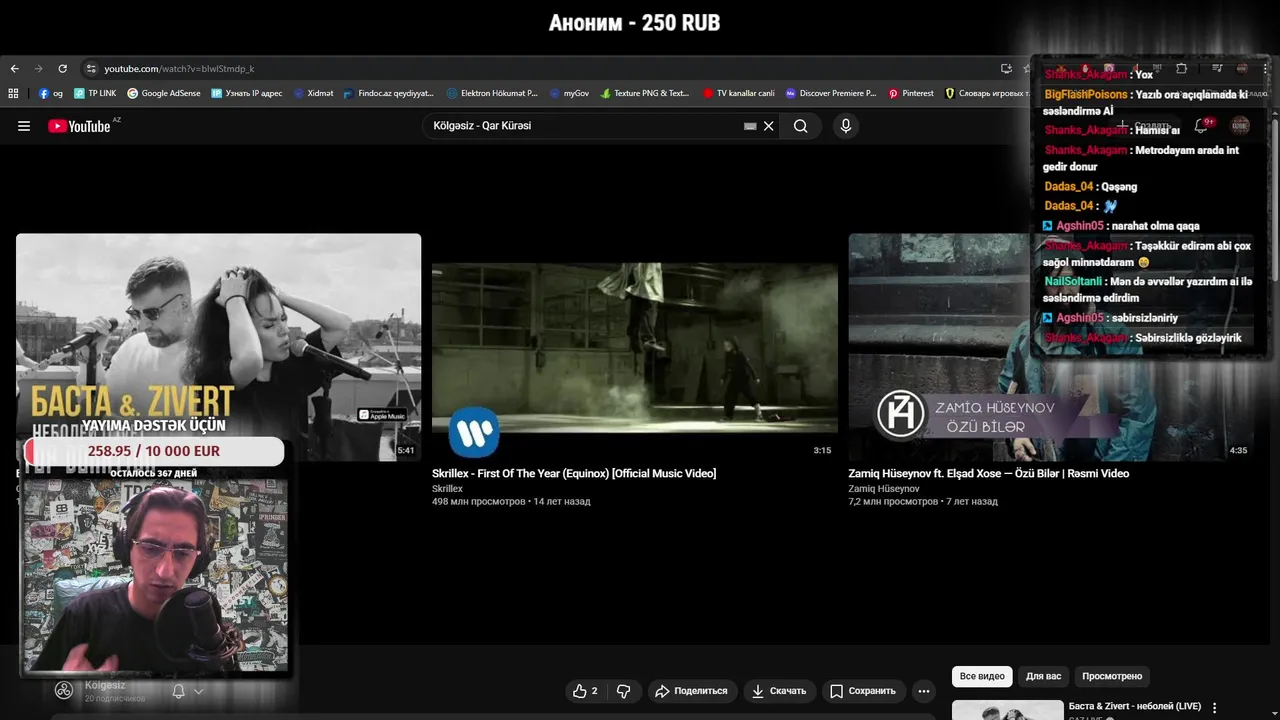The height and width of the screenshot is (720, 1280).
Task: Like the video with thumbs up
Action: click(x=585, y=691)
